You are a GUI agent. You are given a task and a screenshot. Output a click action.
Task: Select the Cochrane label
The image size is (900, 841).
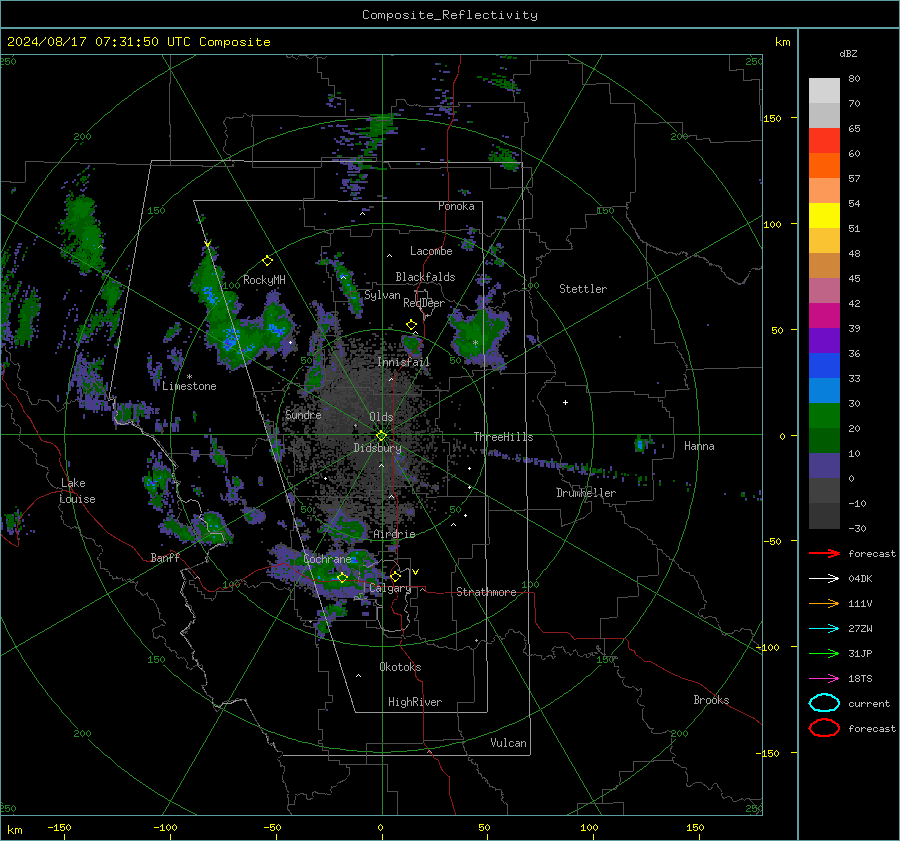(x=327, y=559)
